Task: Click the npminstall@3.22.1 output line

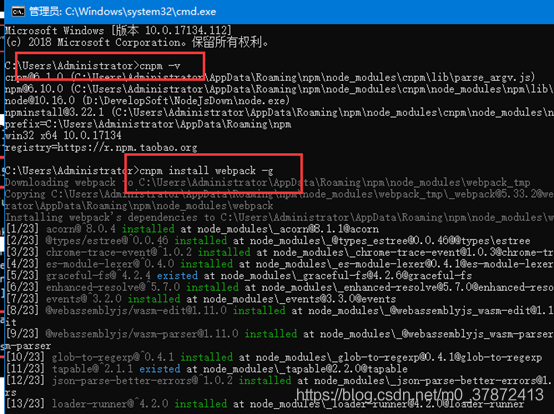Action: pyautogui.click(x=279, y=112)
